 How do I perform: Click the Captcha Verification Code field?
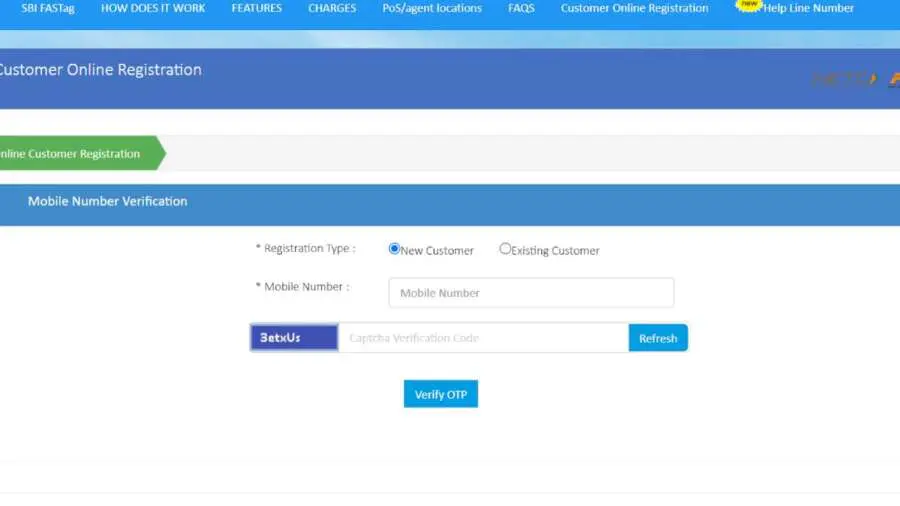click(x=483, y=338)
